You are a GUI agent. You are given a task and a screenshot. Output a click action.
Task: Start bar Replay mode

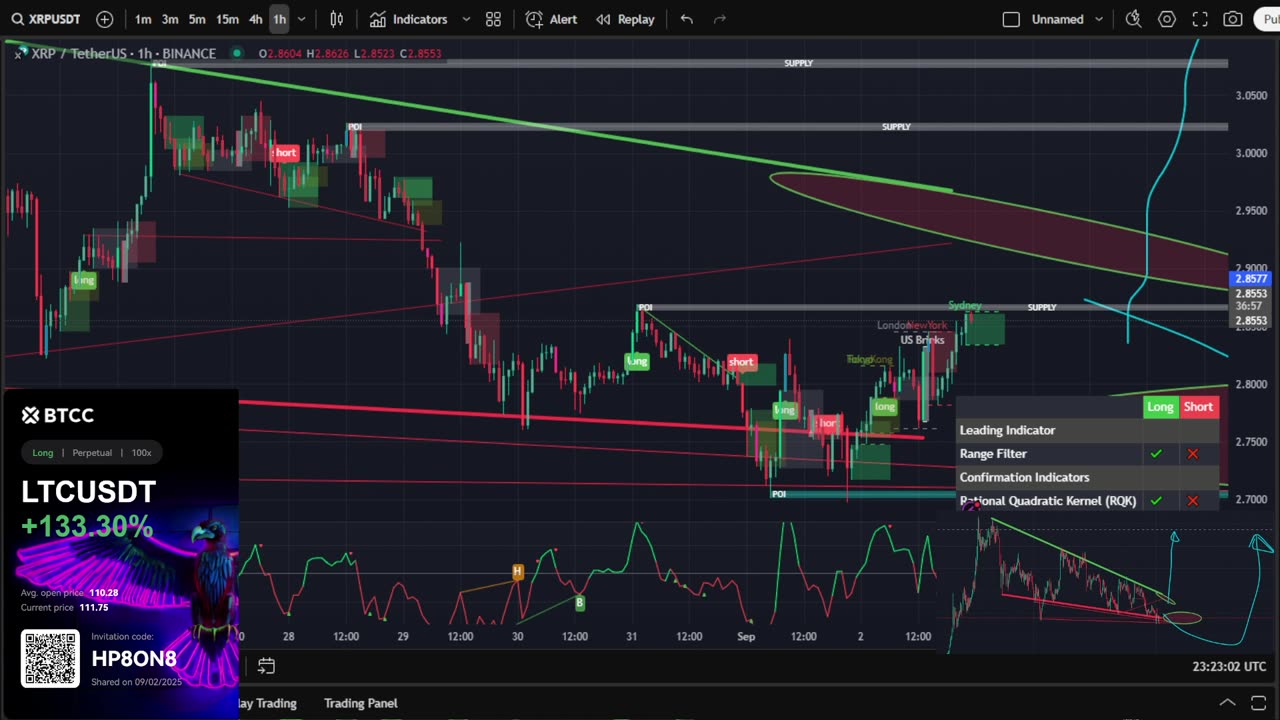(625, 19)
